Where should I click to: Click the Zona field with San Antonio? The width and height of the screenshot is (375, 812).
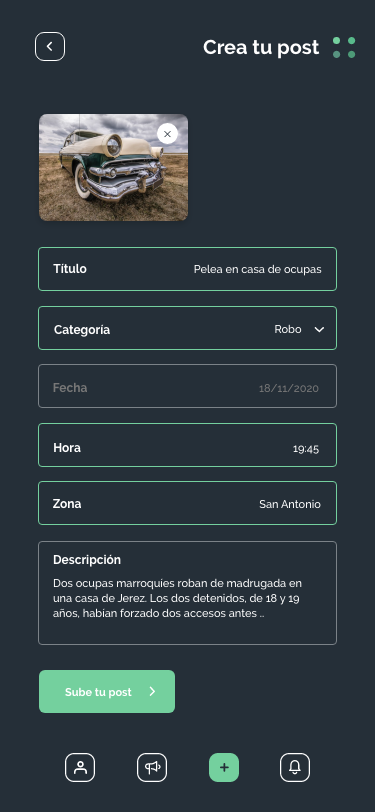click(x=188, y=503)
